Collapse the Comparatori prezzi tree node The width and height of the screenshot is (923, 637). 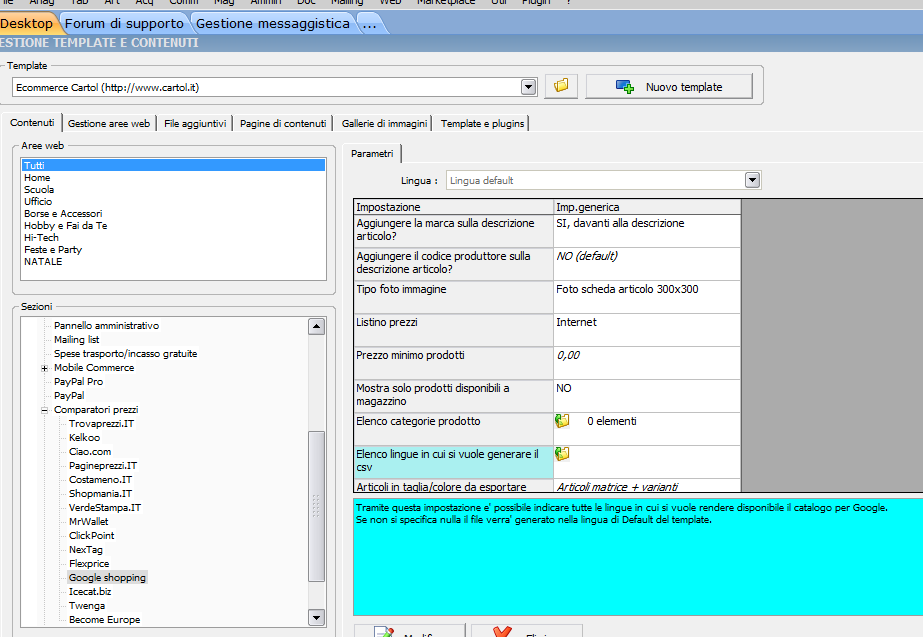point(44,410)
